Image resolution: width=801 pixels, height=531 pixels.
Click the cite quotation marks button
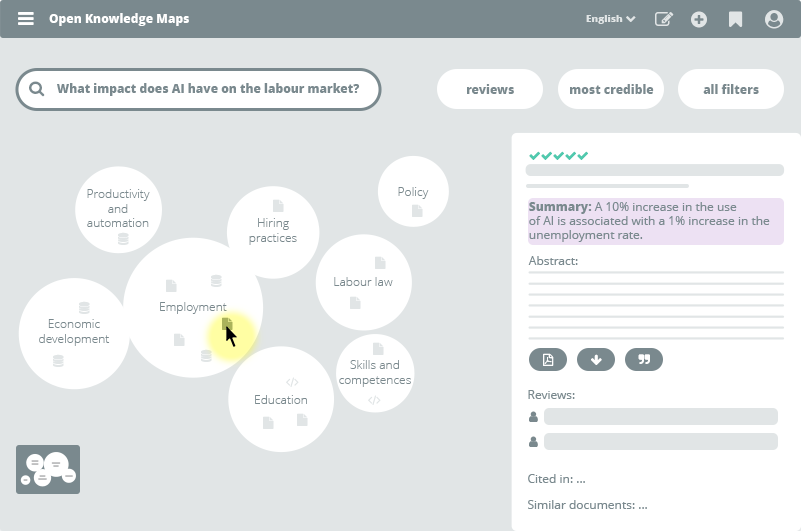[x=644, y=359]
